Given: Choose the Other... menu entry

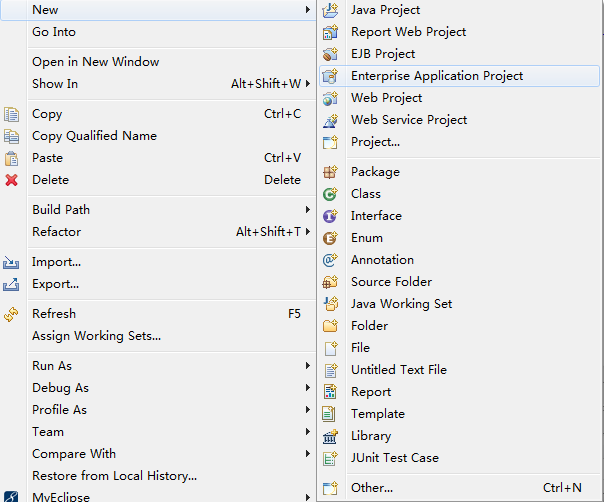Looking at the screenshot, I should click(x=459, y=488).
